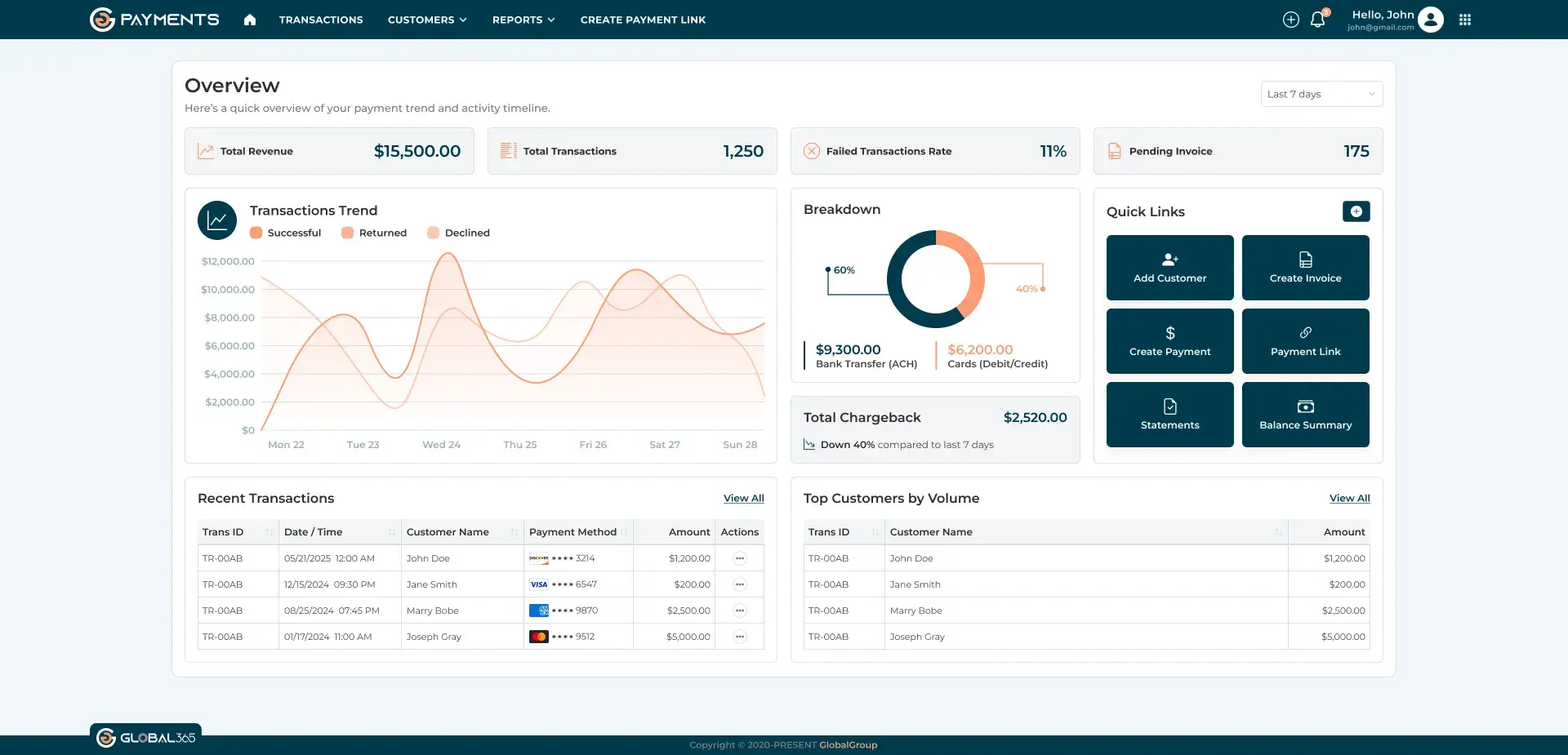The image size is (1568, 755).
Task: Click the Failed Transactions Rate X icon
Action: pos(812,151)
